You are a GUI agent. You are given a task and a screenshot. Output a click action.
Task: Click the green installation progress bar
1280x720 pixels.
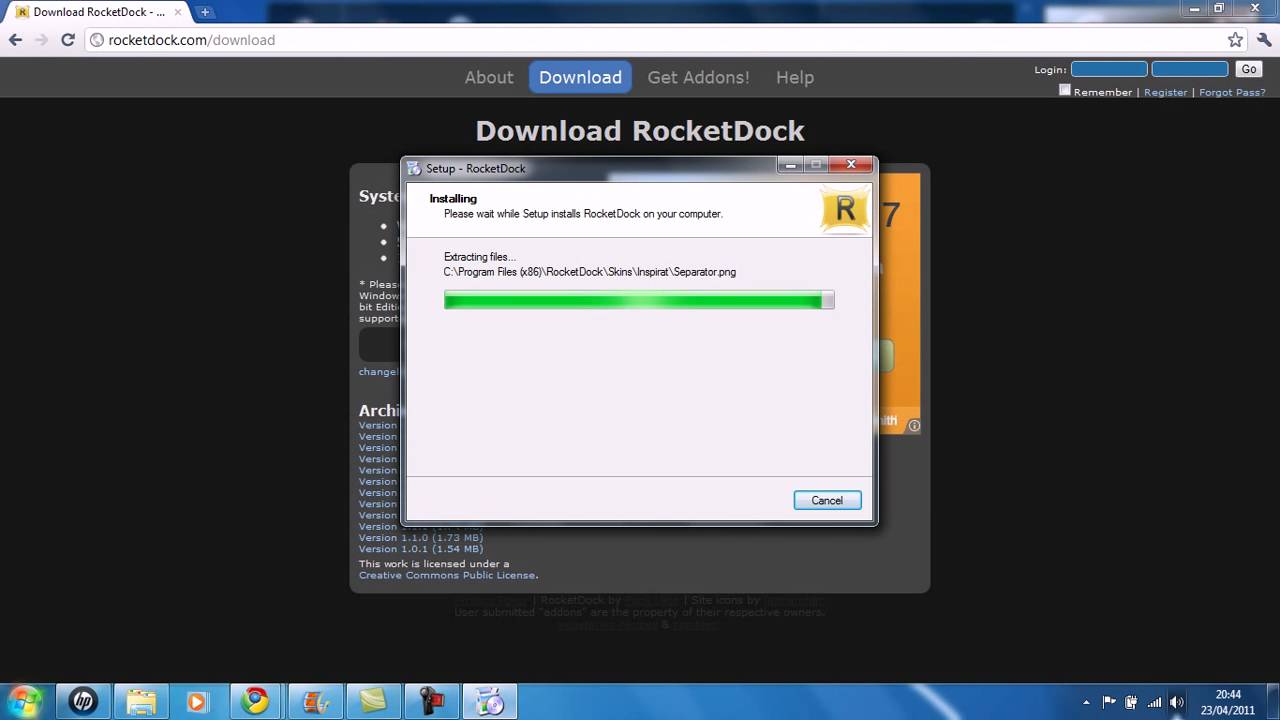click(x=636, y=300)
